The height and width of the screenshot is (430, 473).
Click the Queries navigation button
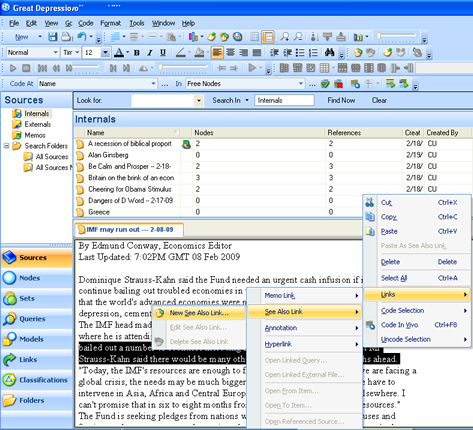(37, 319)
